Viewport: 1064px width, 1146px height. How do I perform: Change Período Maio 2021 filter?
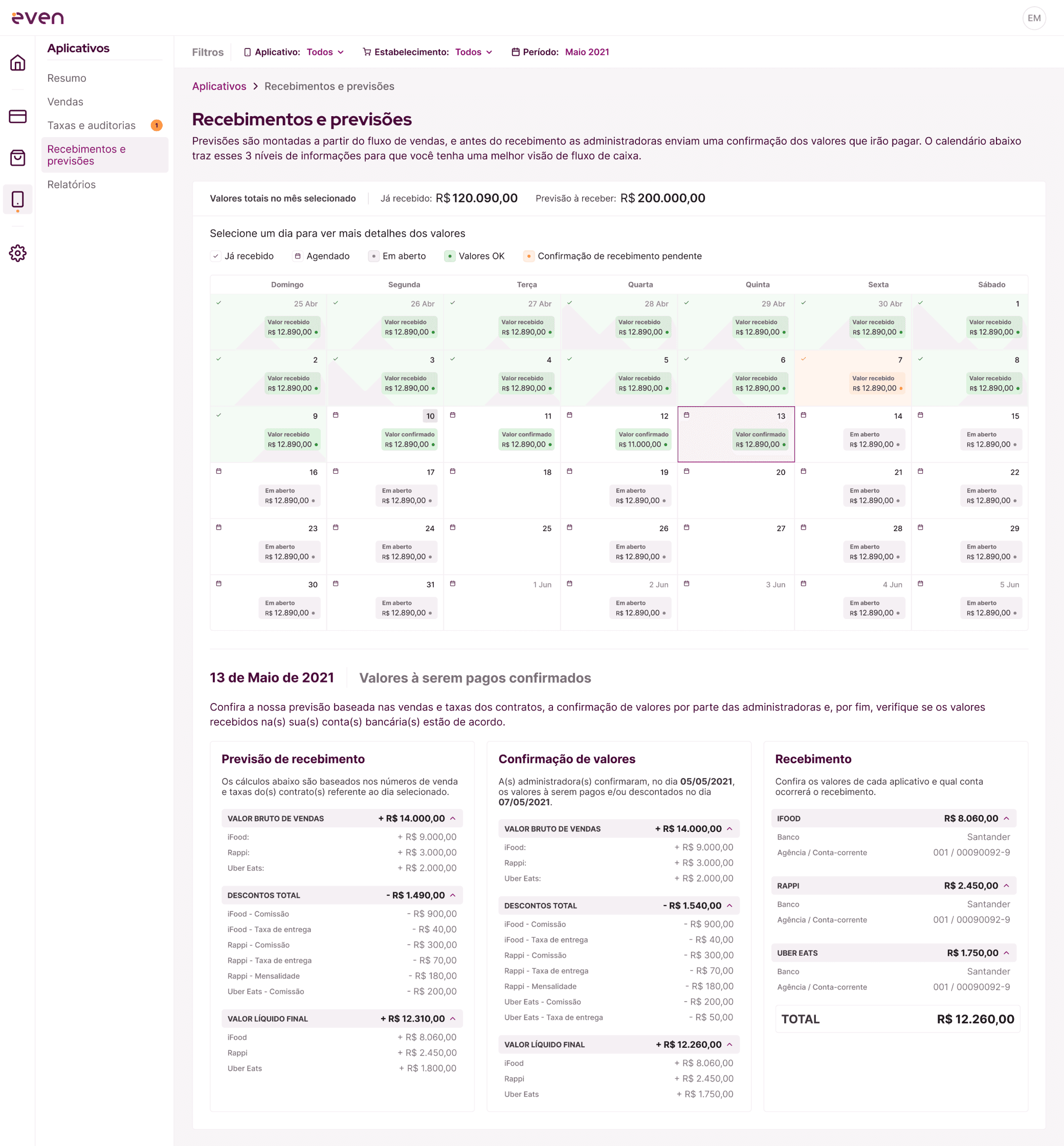(586, 52)
